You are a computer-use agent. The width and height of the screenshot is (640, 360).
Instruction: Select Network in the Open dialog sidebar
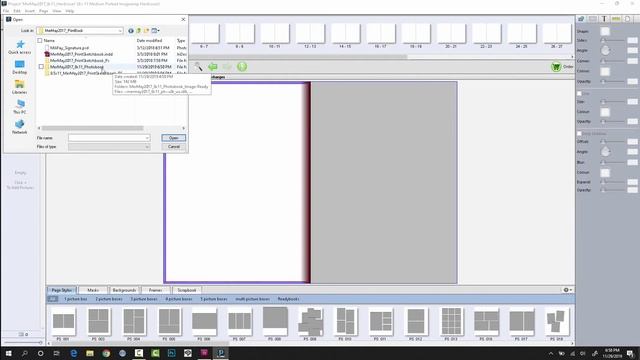tap(20, 127)
